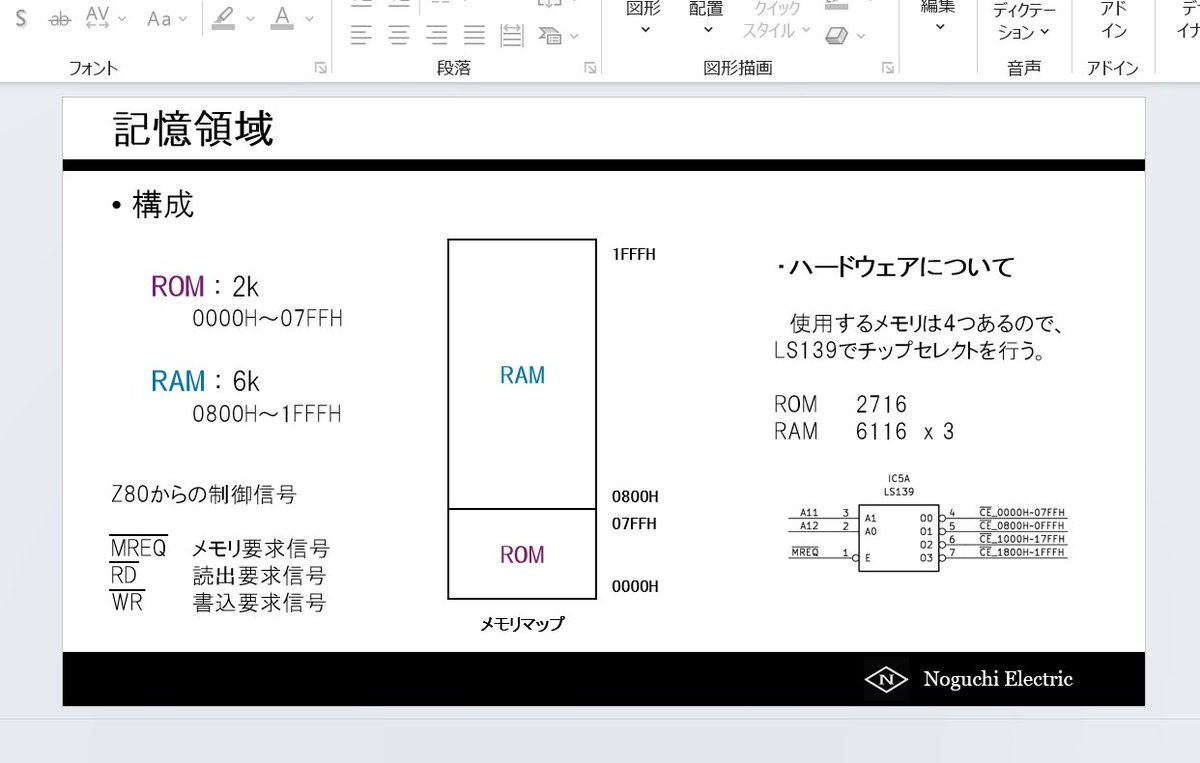Click the 0800H address label
Screen dimensions: 1200x763
click(x=635, y=496)
